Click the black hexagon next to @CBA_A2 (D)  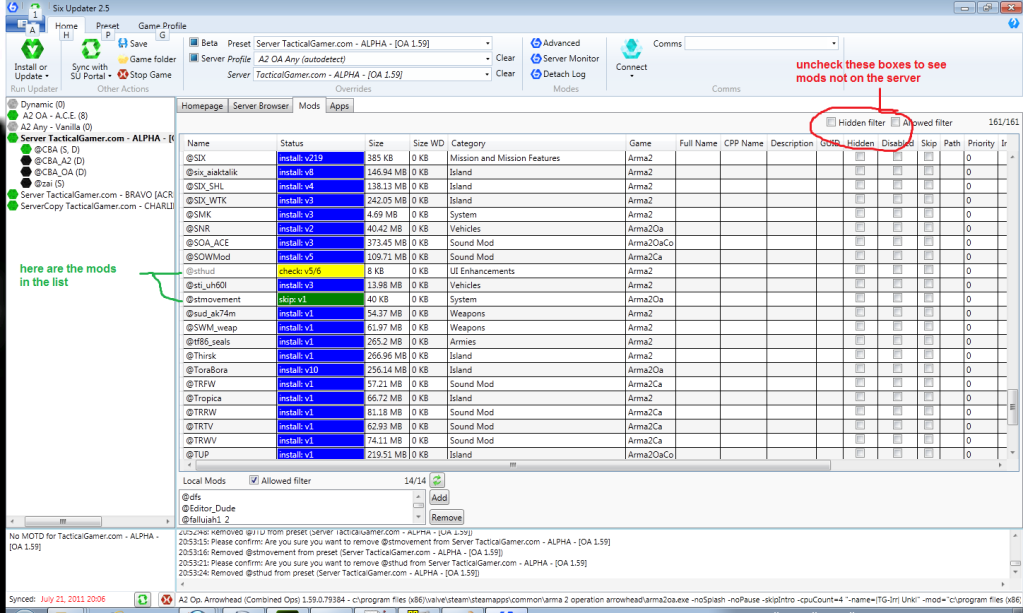tap(26, 160)
